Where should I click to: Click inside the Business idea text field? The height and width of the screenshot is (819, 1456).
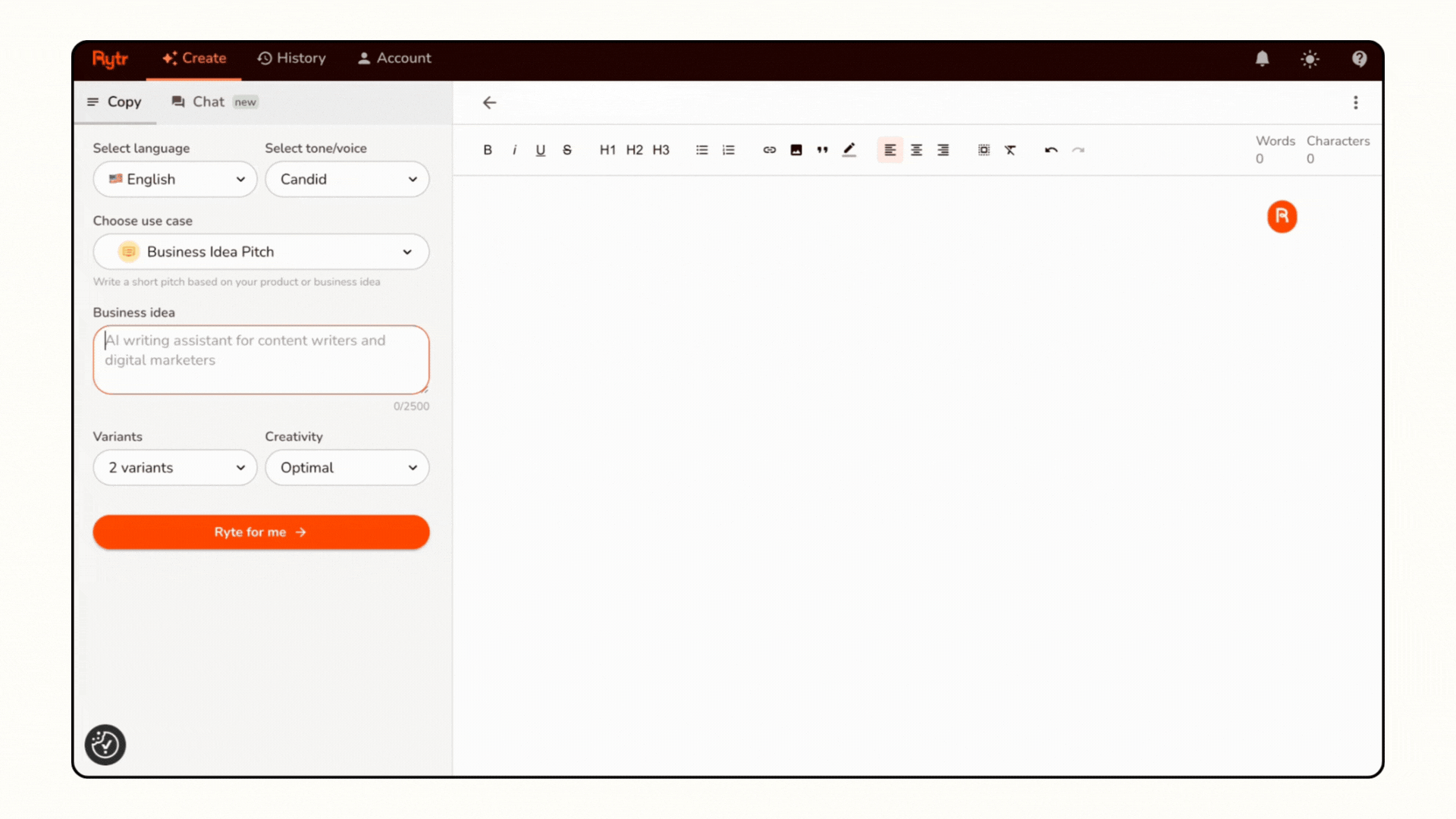pos(260,359)
